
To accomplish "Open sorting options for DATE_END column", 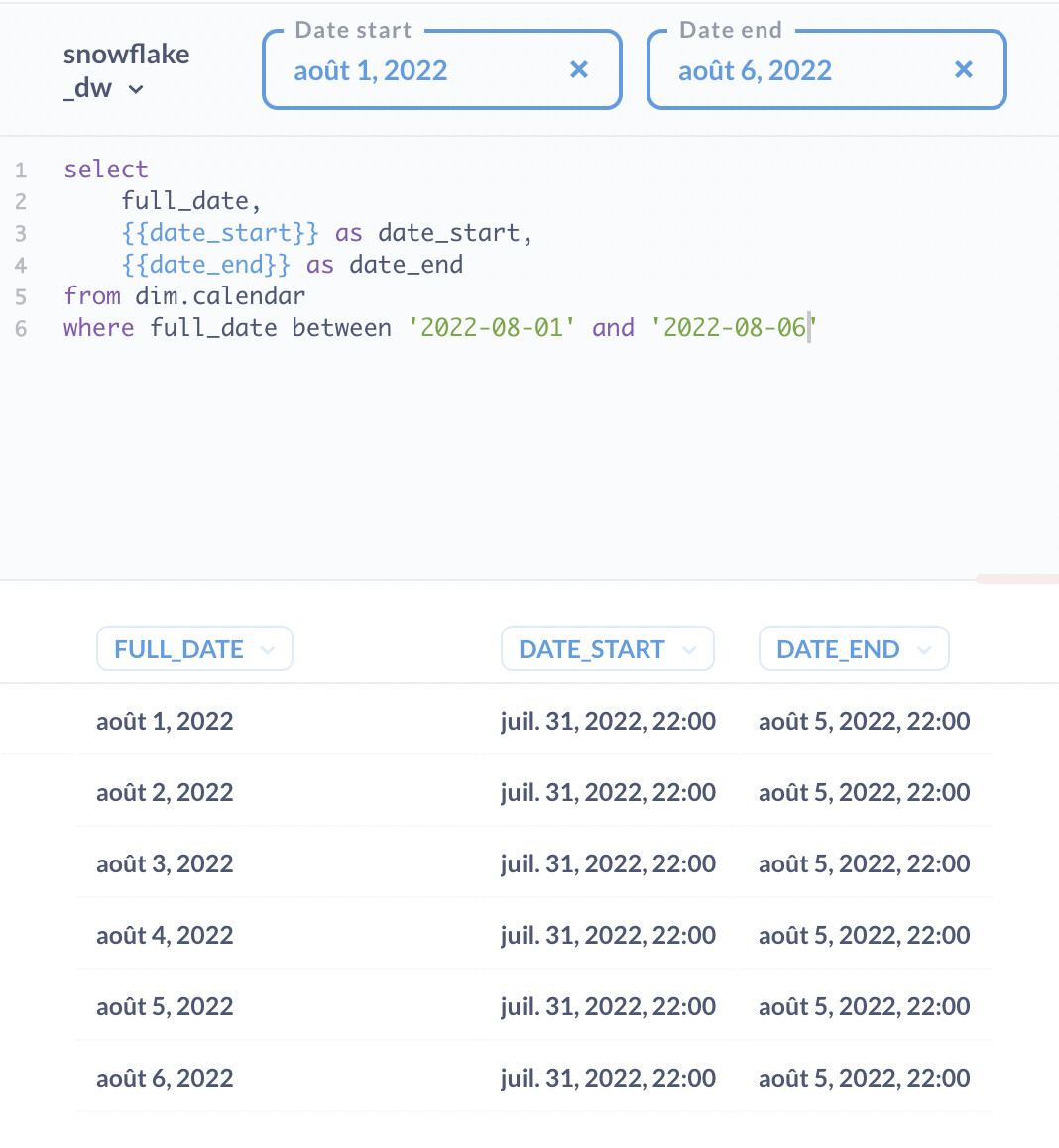I will (924, 648).
